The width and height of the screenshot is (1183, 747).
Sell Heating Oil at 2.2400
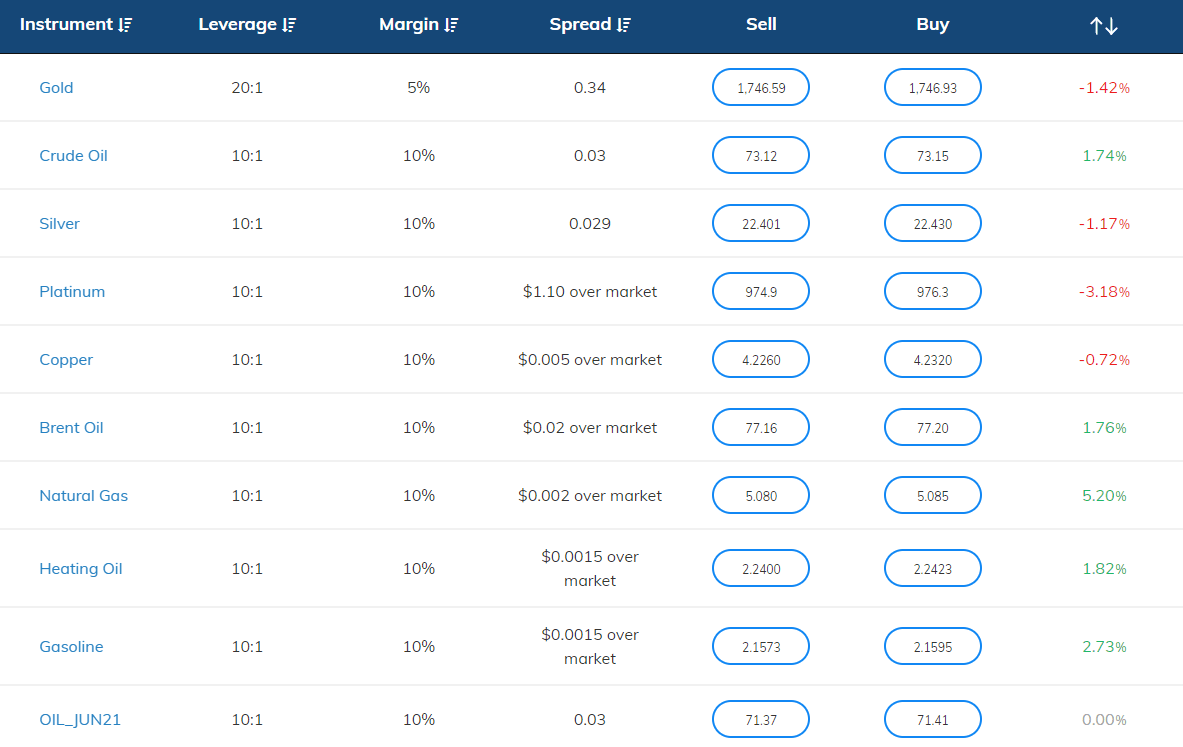point(760,569)
